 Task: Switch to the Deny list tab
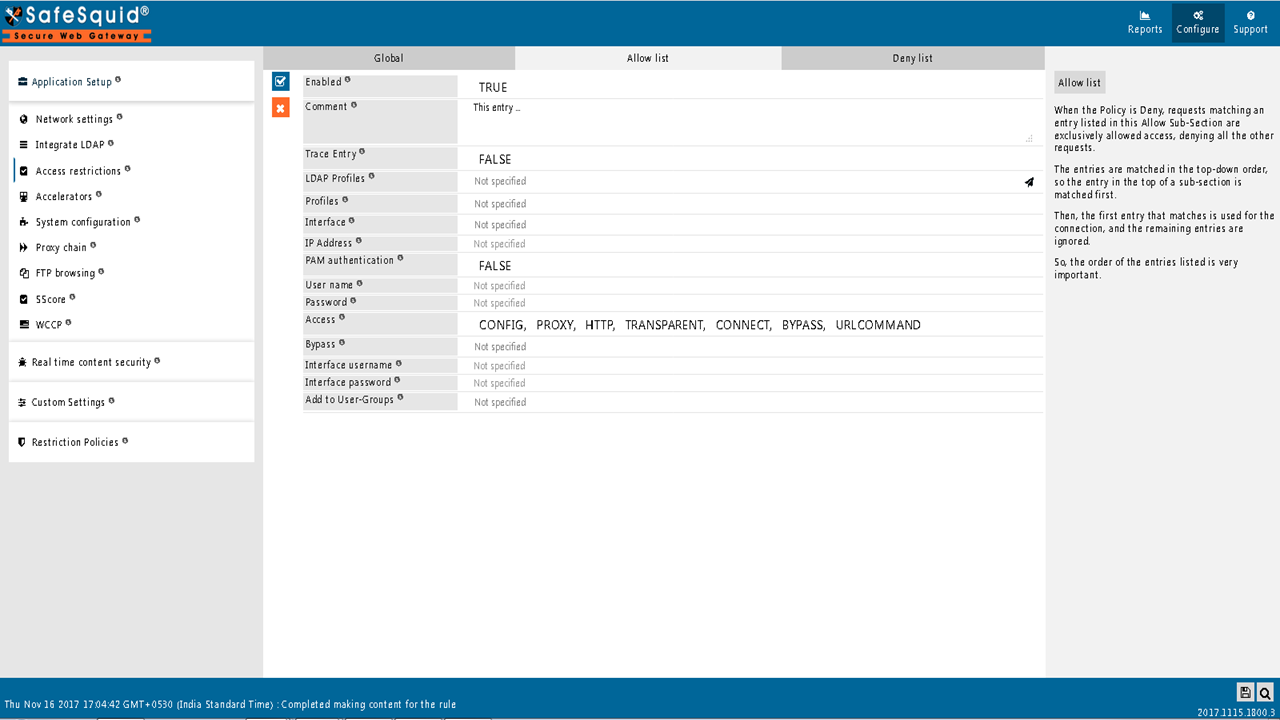(913, 58)
